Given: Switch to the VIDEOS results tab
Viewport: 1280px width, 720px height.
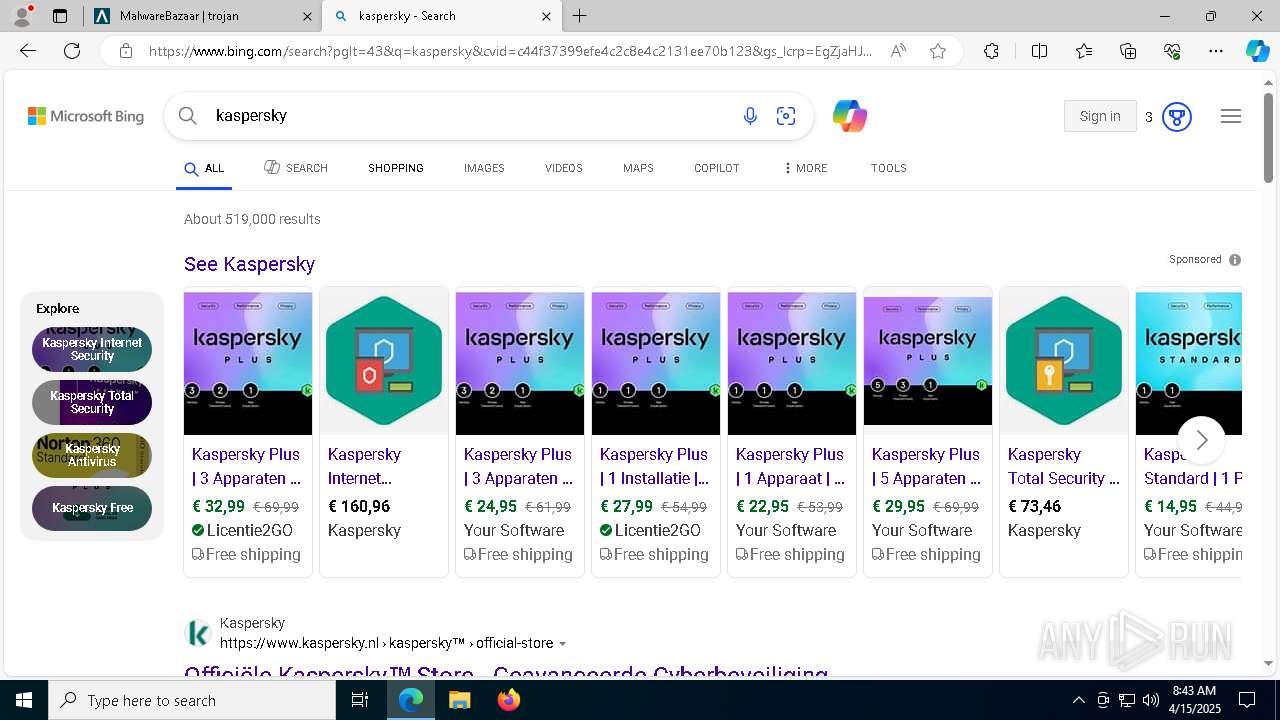Looking at the screenshot, I should 564,168.
